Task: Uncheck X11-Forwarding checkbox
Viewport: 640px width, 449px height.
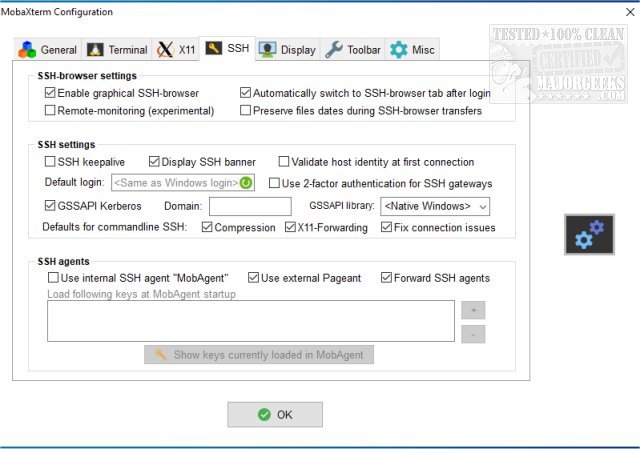Action: pyautogui.click(x=290, y=227)
